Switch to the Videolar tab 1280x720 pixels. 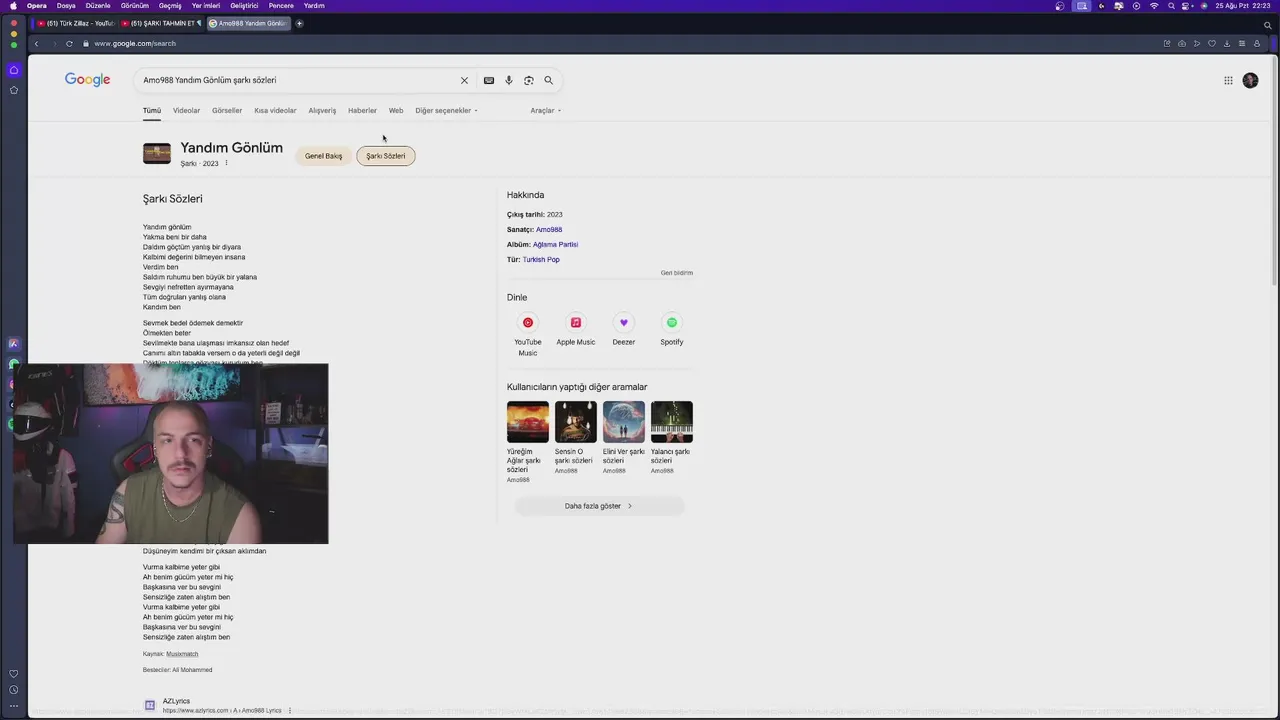(x=186, y=110)
